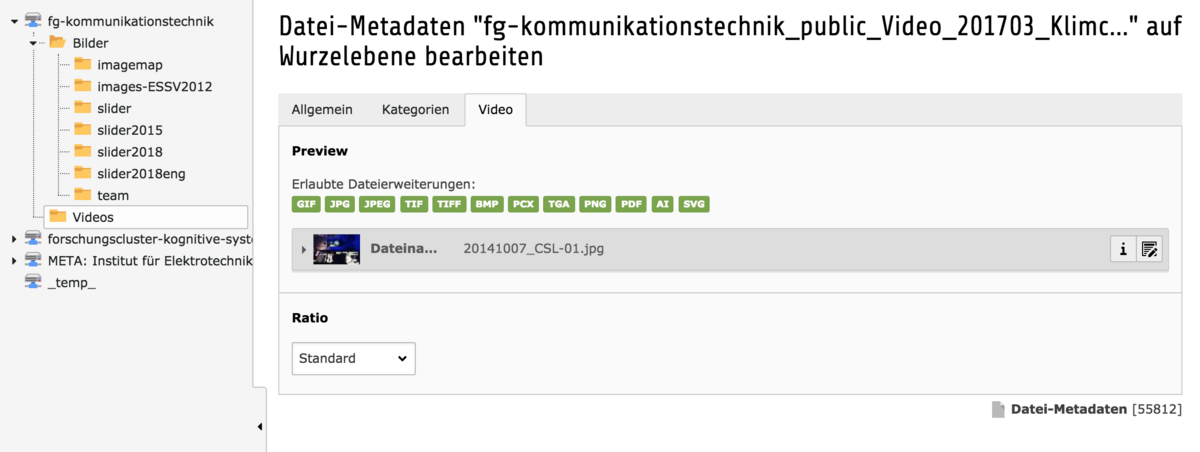Click the edit metadata icon in file row
The height and width of the screenshot is (452, 1200).
(1149, 250)
